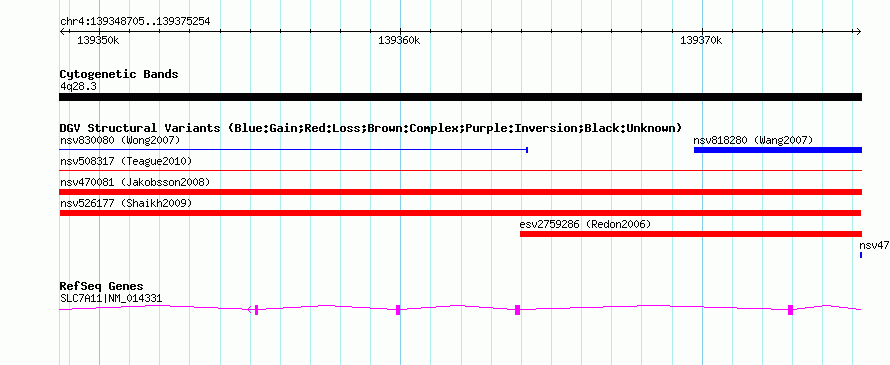Click the 139350k ruler tick label
Screen dimensions: 890x365
[x=98, y=40]
